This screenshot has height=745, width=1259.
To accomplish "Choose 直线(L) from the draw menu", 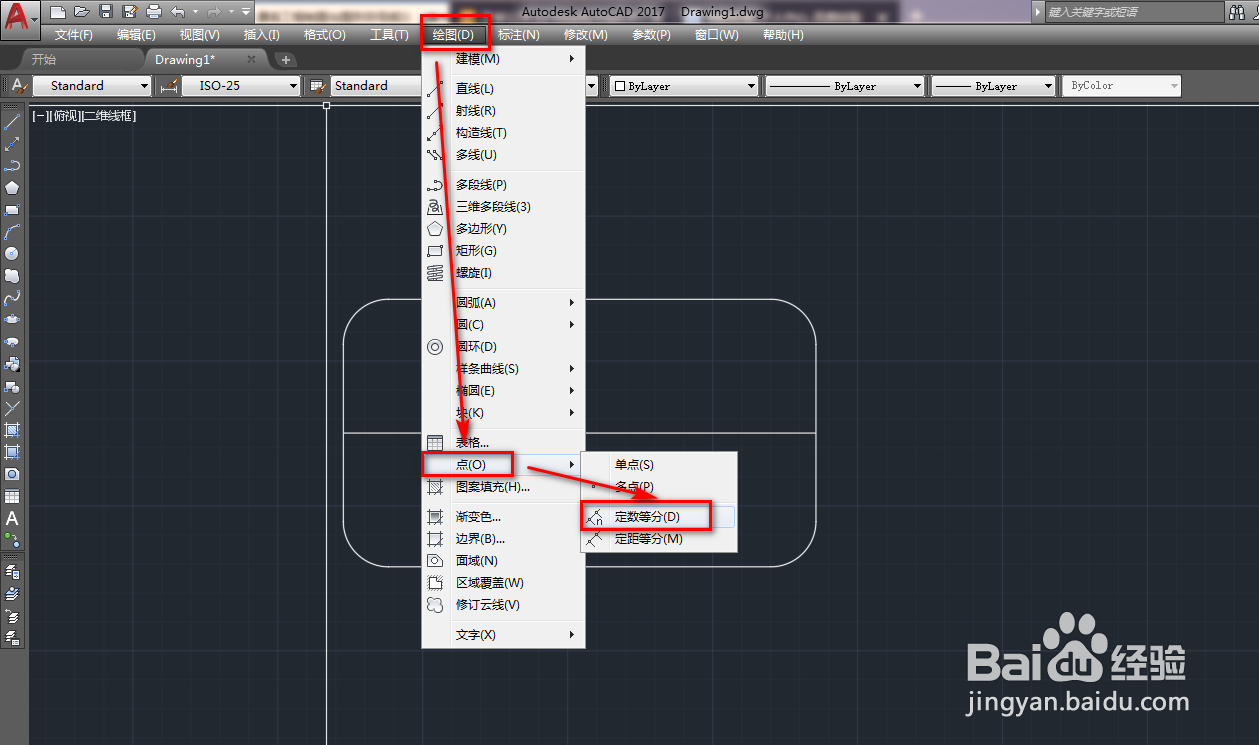I will (x=503, y=89).
